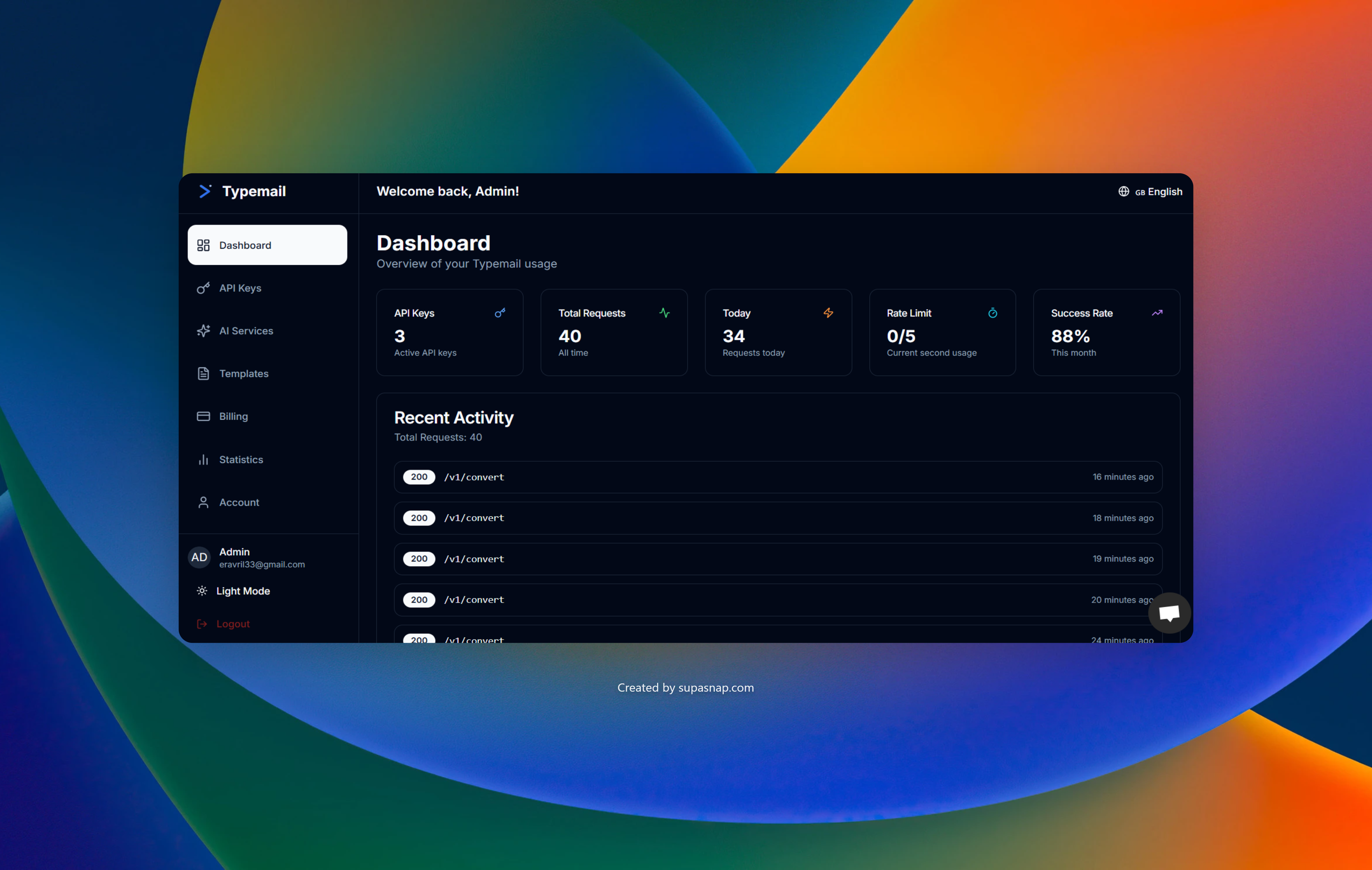Click the globe icon next to English
Screen dimensions: 1372x870
point(1123,192)
